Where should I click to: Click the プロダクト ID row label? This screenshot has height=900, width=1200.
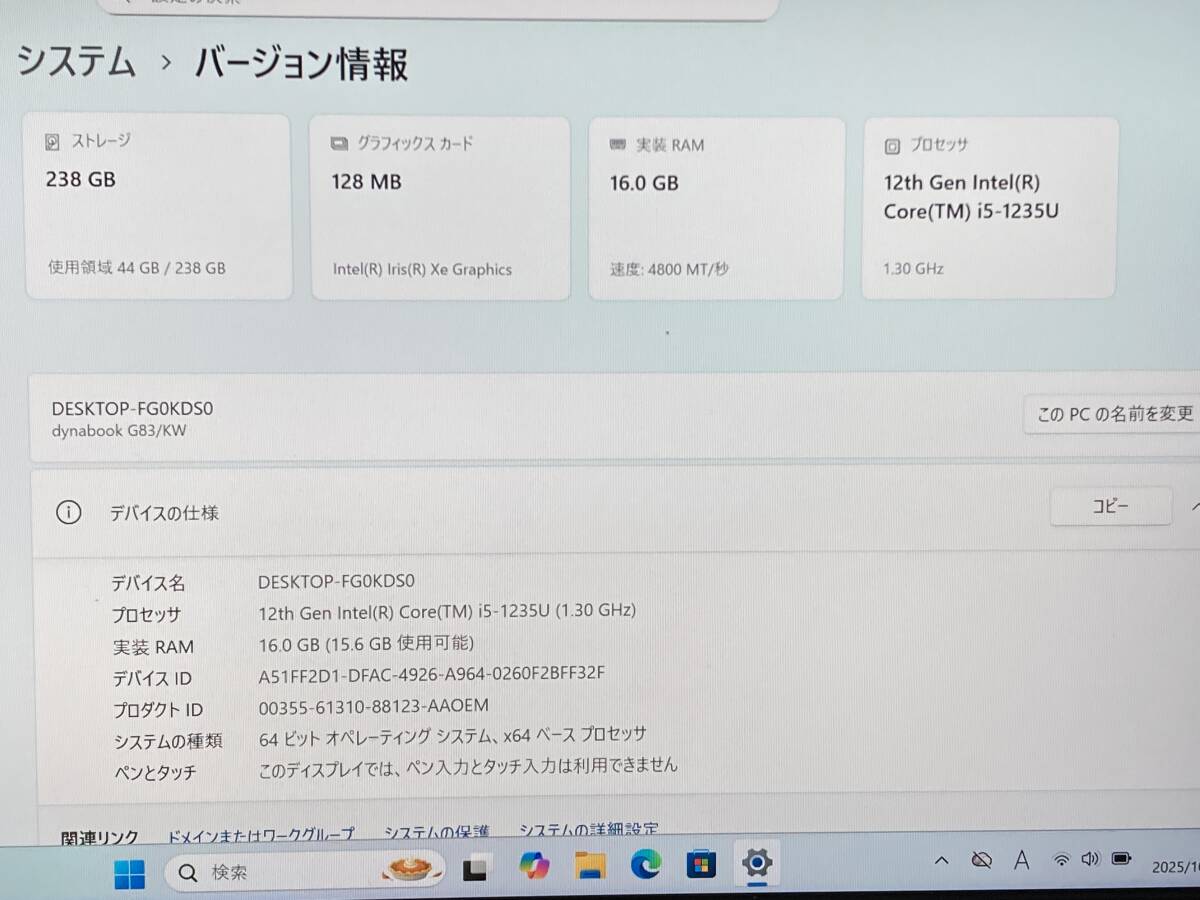[158, 710]
